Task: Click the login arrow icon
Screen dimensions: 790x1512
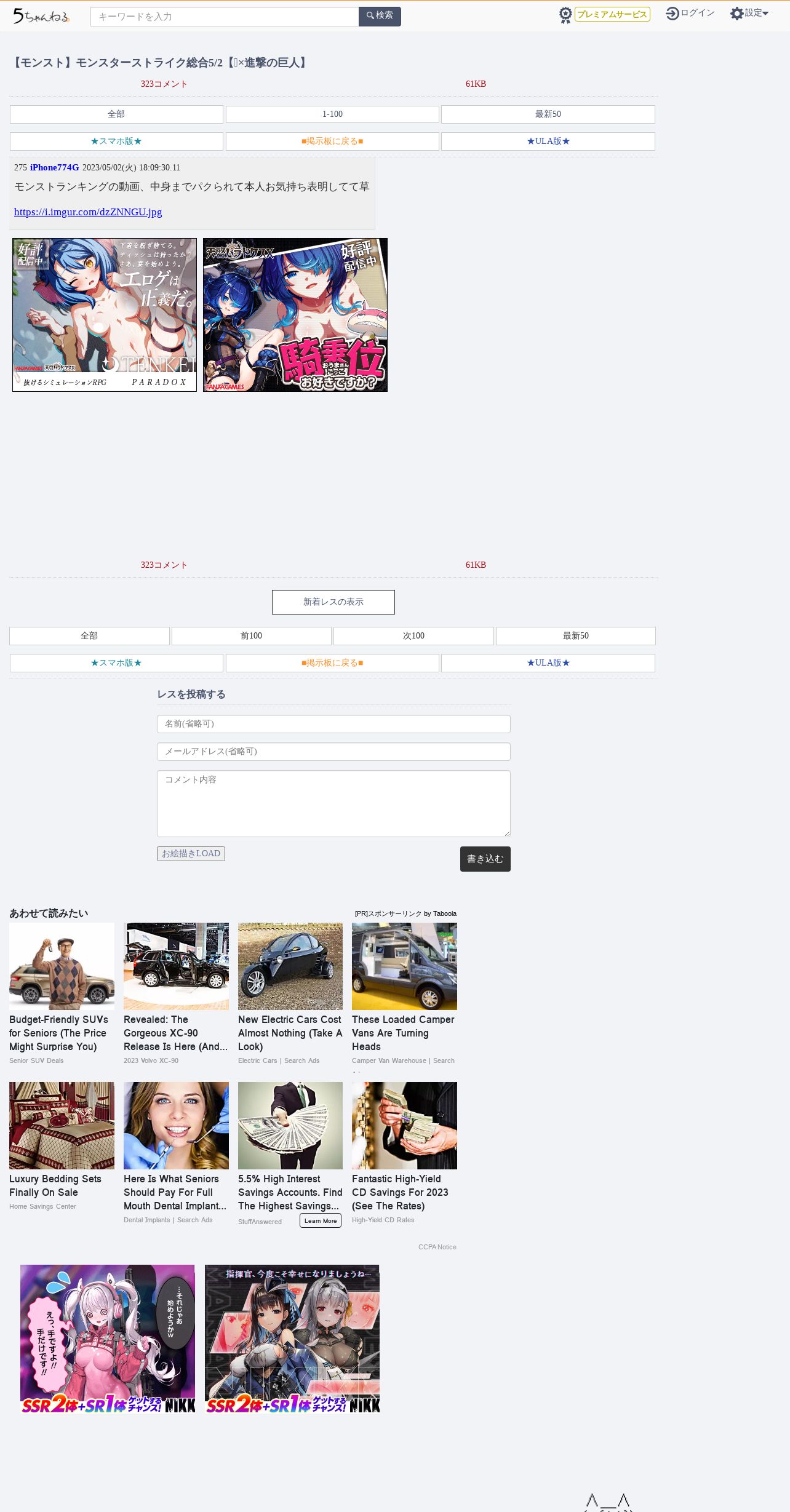Action: [672, 14]
